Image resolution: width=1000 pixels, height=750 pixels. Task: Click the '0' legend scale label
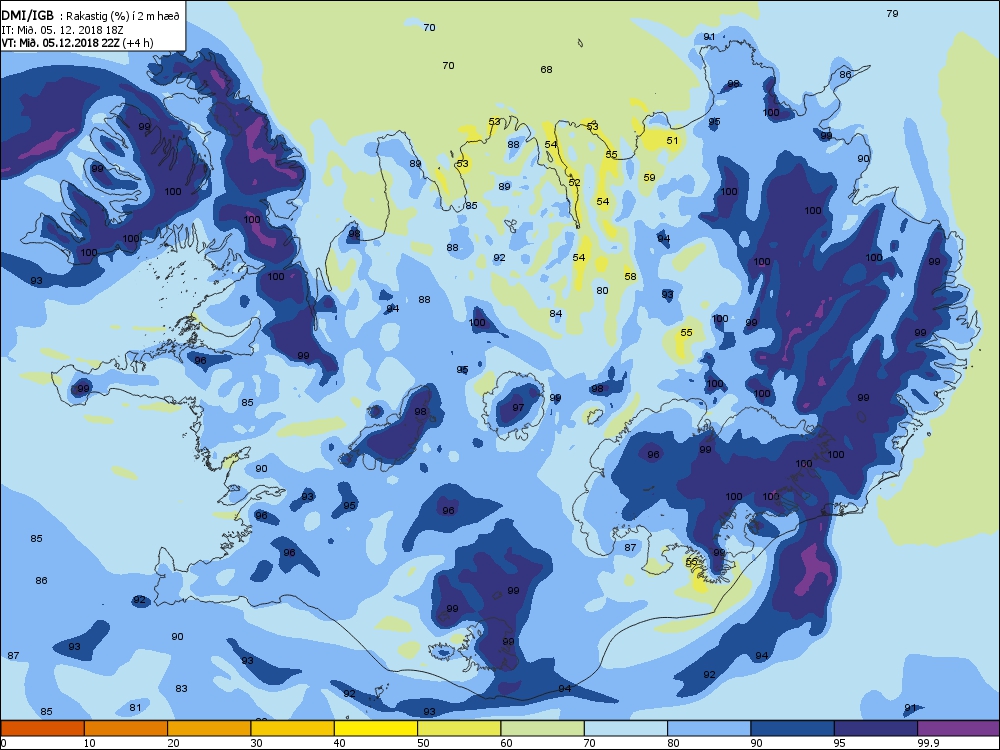coord(4,743)
